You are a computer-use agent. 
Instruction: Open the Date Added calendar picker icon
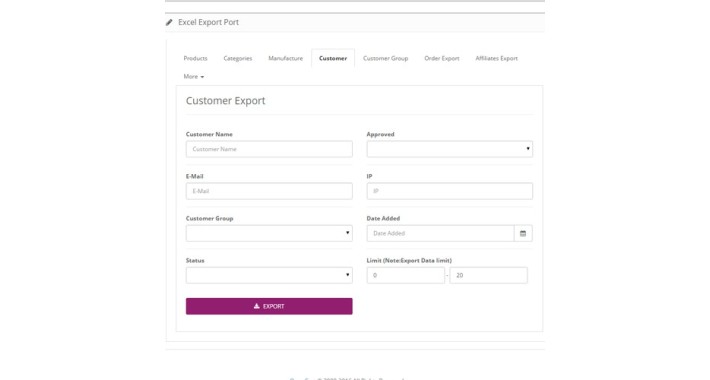(523, 233)
